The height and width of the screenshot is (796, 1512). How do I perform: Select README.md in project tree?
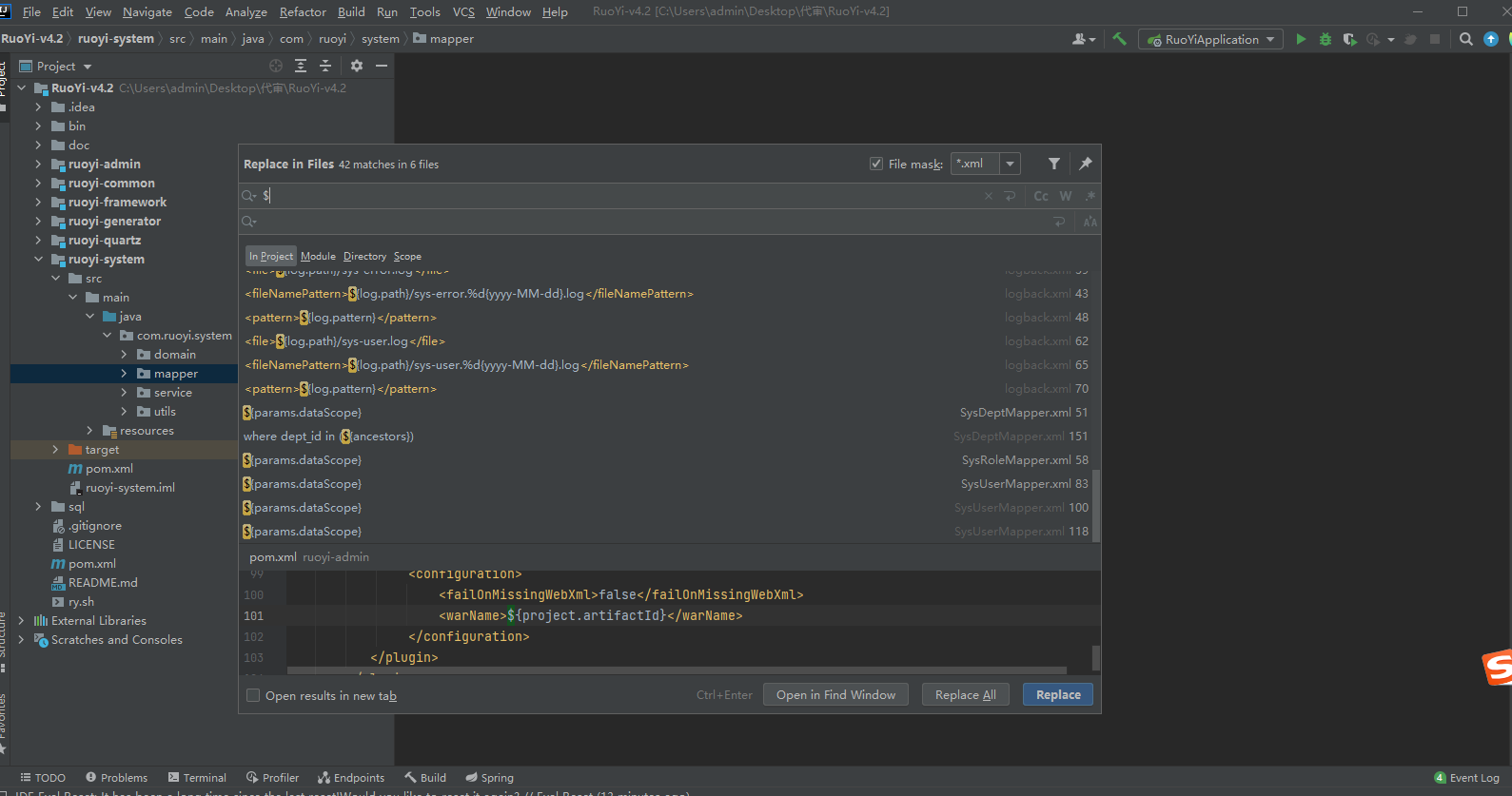tap(103, 583)
